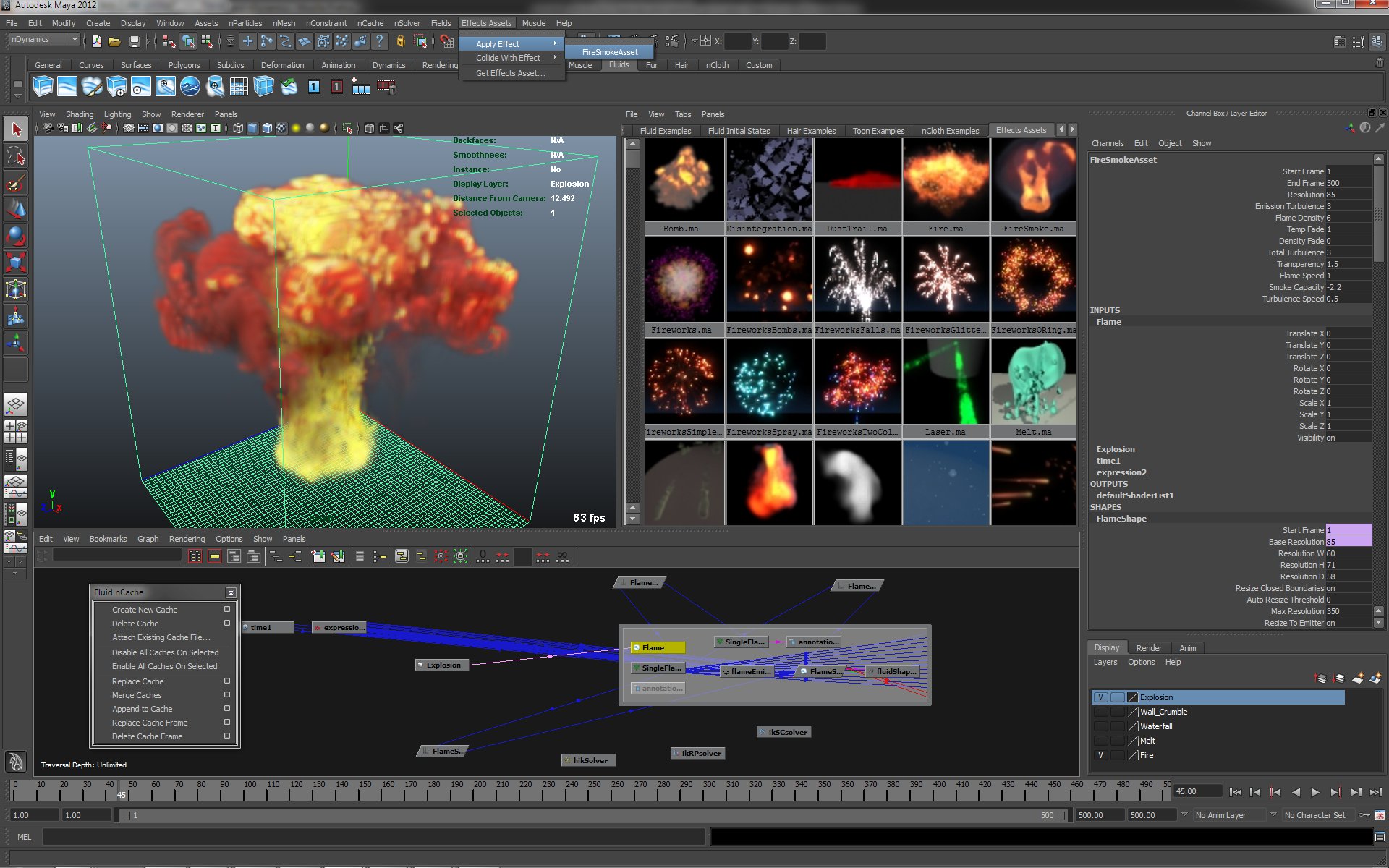Click Attach Existing Cache File entry
Viewport: 1389px width, 868px height.
click(x=161, y=637)
